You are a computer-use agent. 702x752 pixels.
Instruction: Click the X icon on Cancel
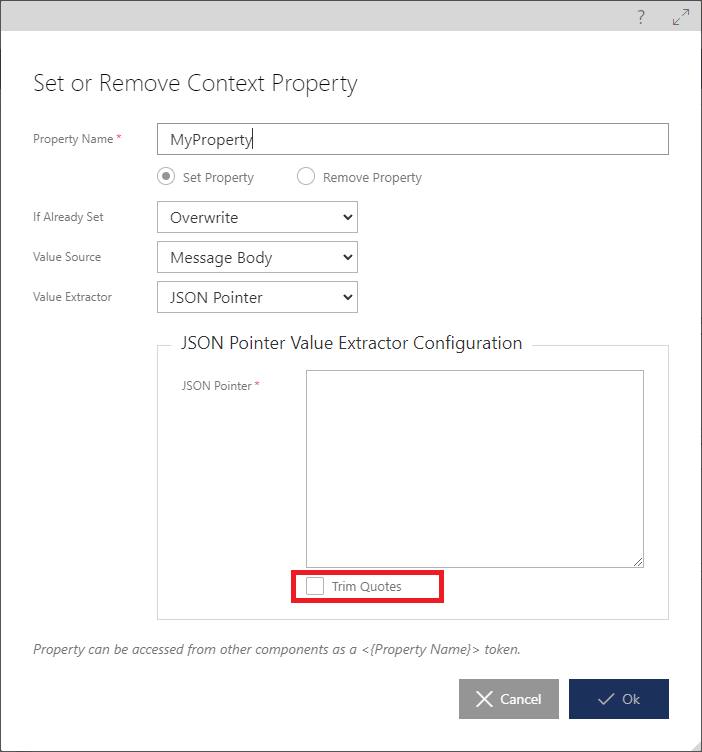click(484, 699)
